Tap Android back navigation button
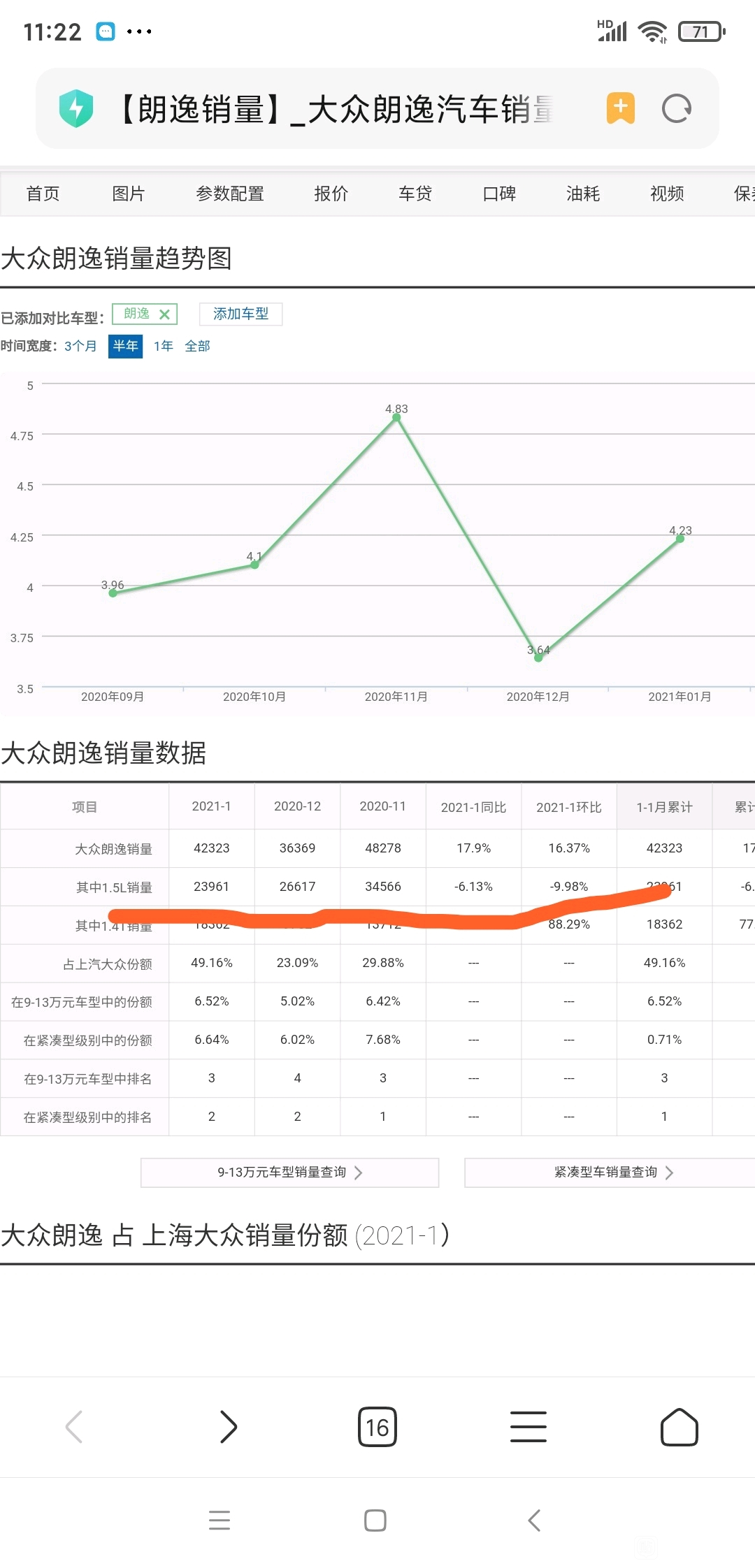Viewport: 755px width, 1568px height. [x=534, y=1520]
